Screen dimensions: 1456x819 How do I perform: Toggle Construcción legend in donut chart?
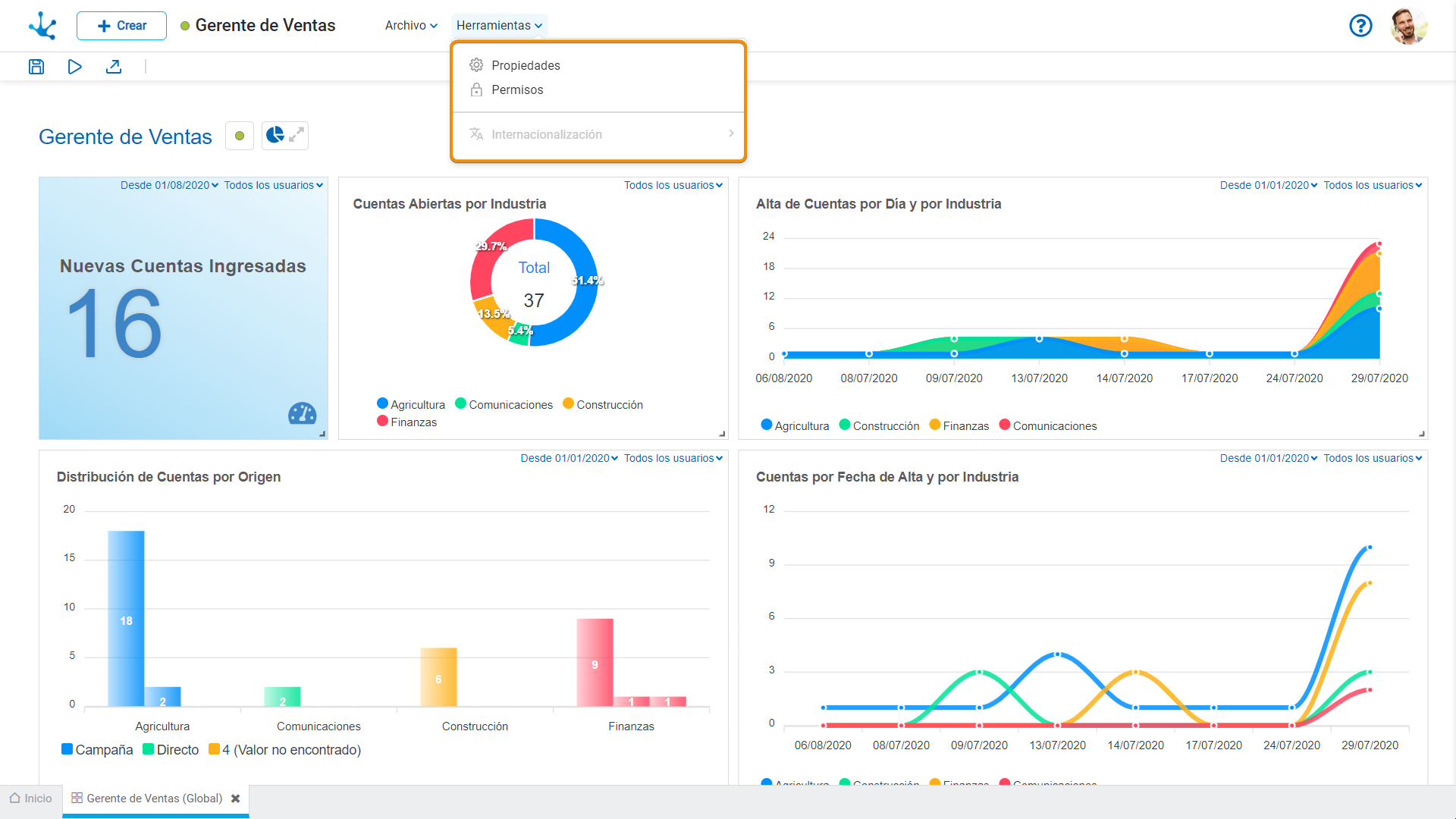603,404
